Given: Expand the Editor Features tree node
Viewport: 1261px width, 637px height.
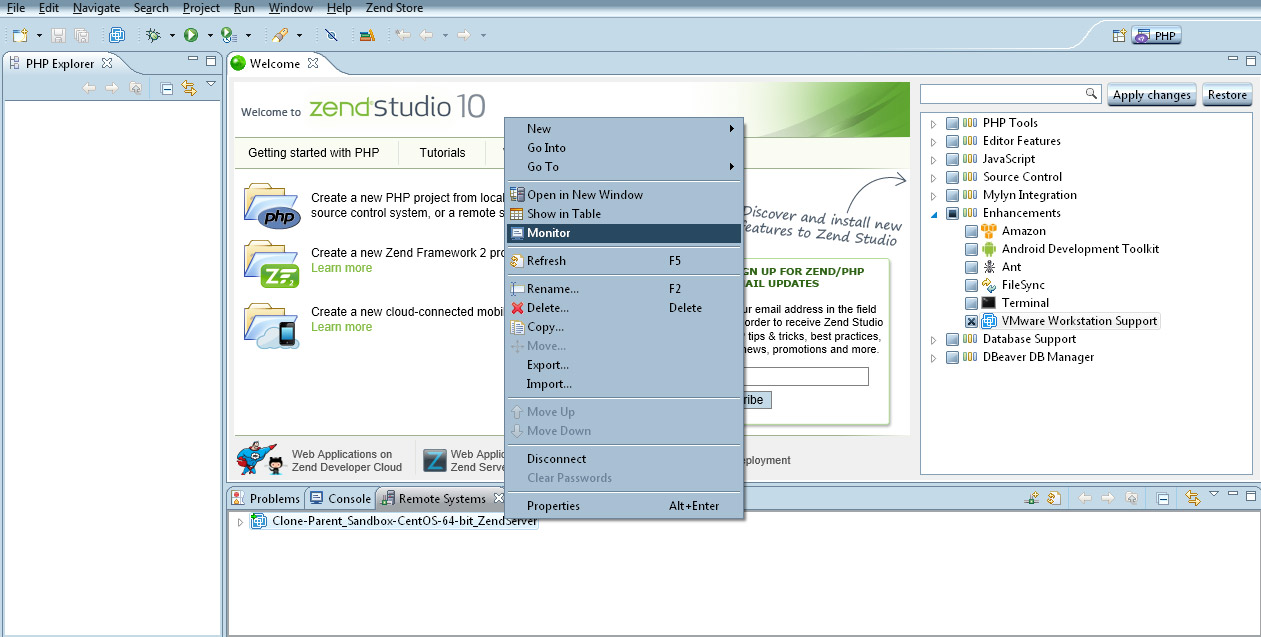Looking at the screenshot, I should 934,142.
